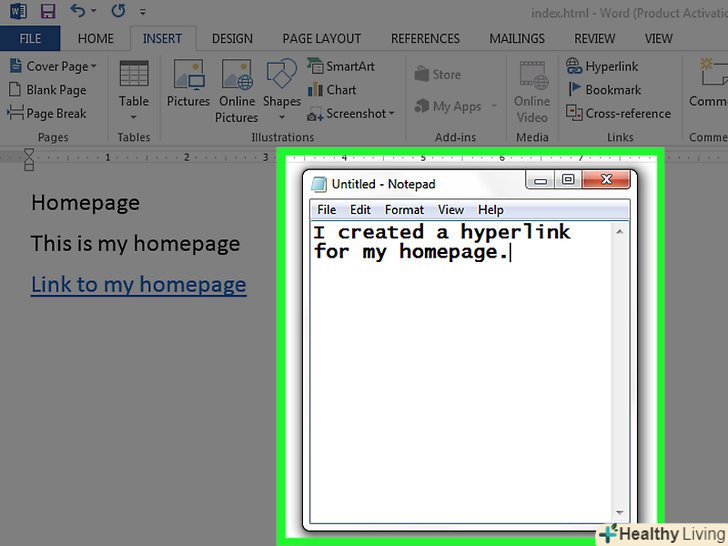Repeat the last action
This screenshot has width=728, height=546.
118,10
